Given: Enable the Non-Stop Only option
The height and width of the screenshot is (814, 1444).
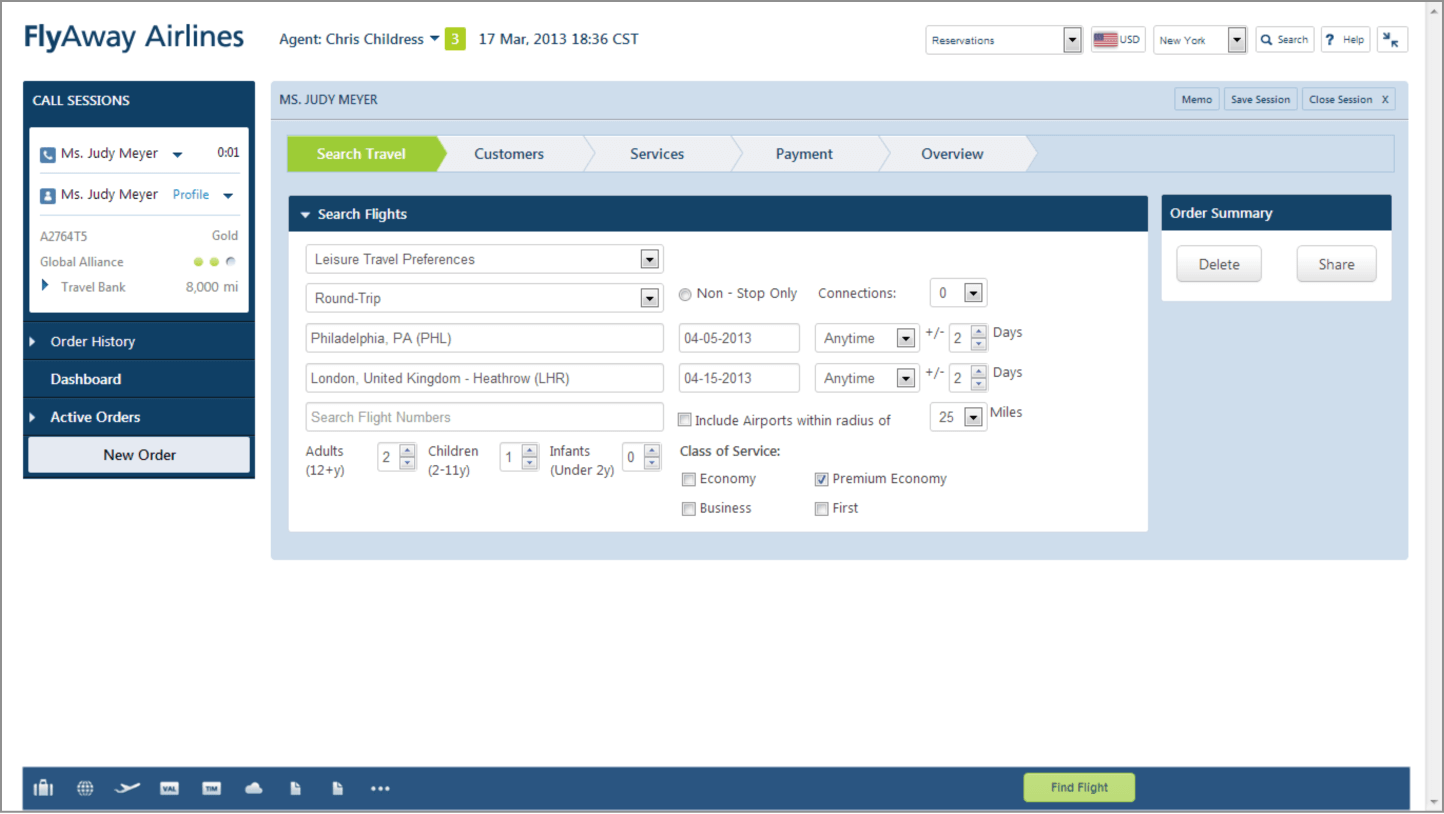Looking at the screenshot, I should coord(685,295).
